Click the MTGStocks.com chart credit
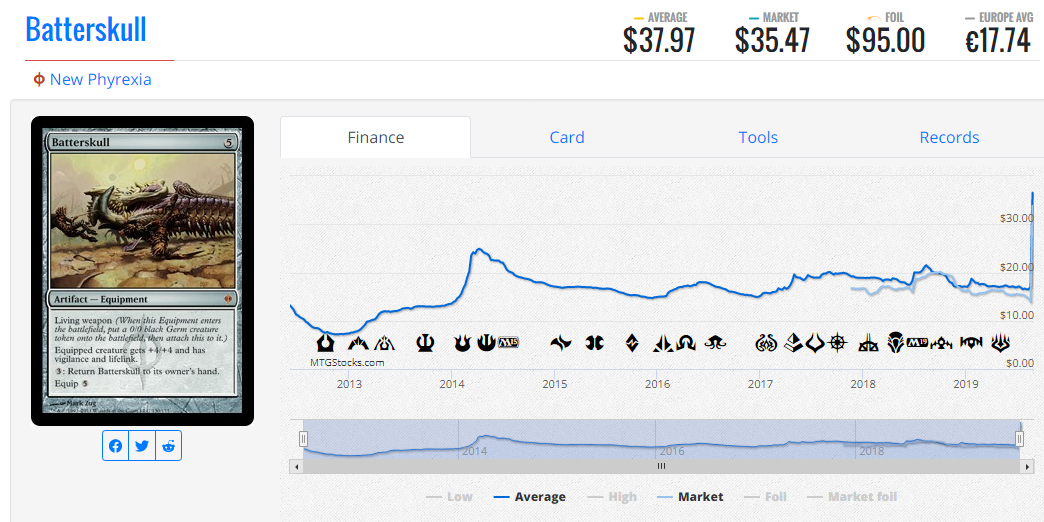 click(x=347, y=363)
